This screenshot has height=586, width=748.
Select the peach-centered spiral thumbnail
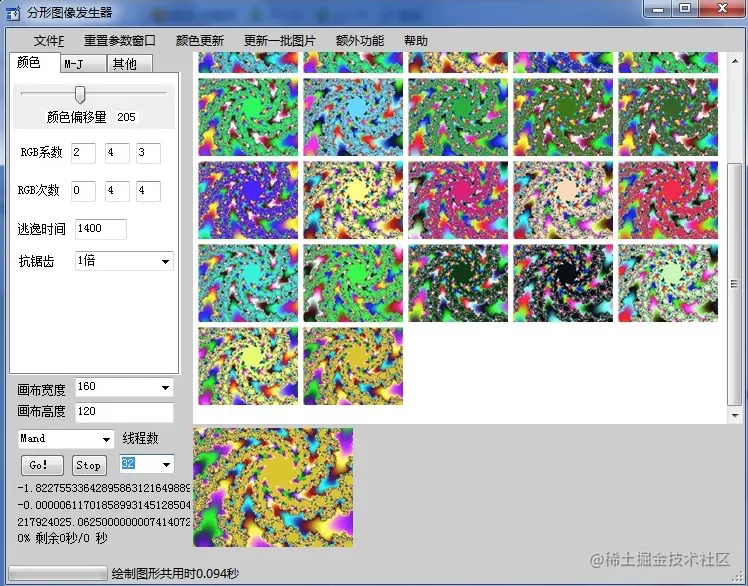pos(563,200)
